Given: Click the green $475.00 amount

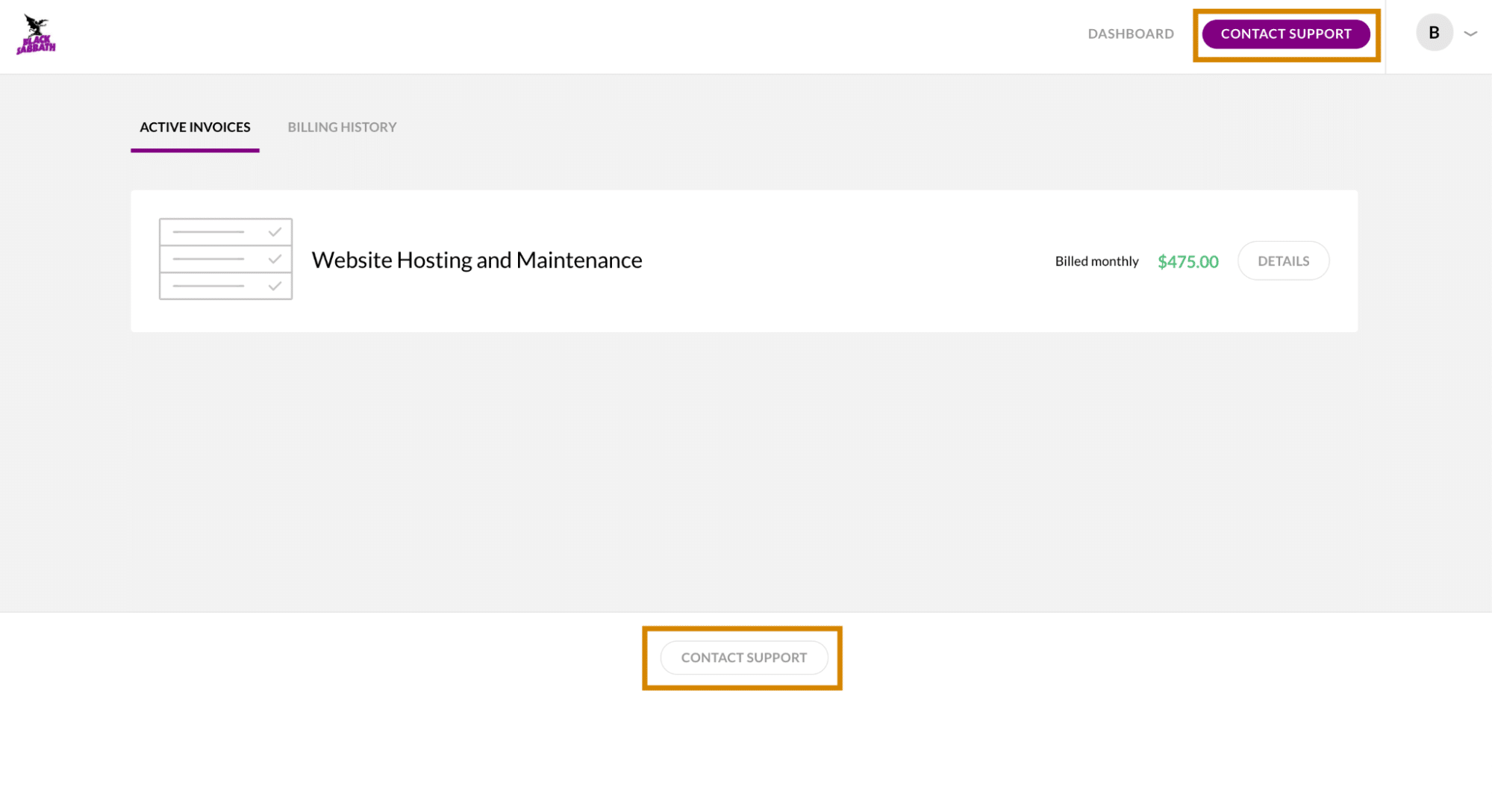Looking at the screenshot, I should (1187, 262).
